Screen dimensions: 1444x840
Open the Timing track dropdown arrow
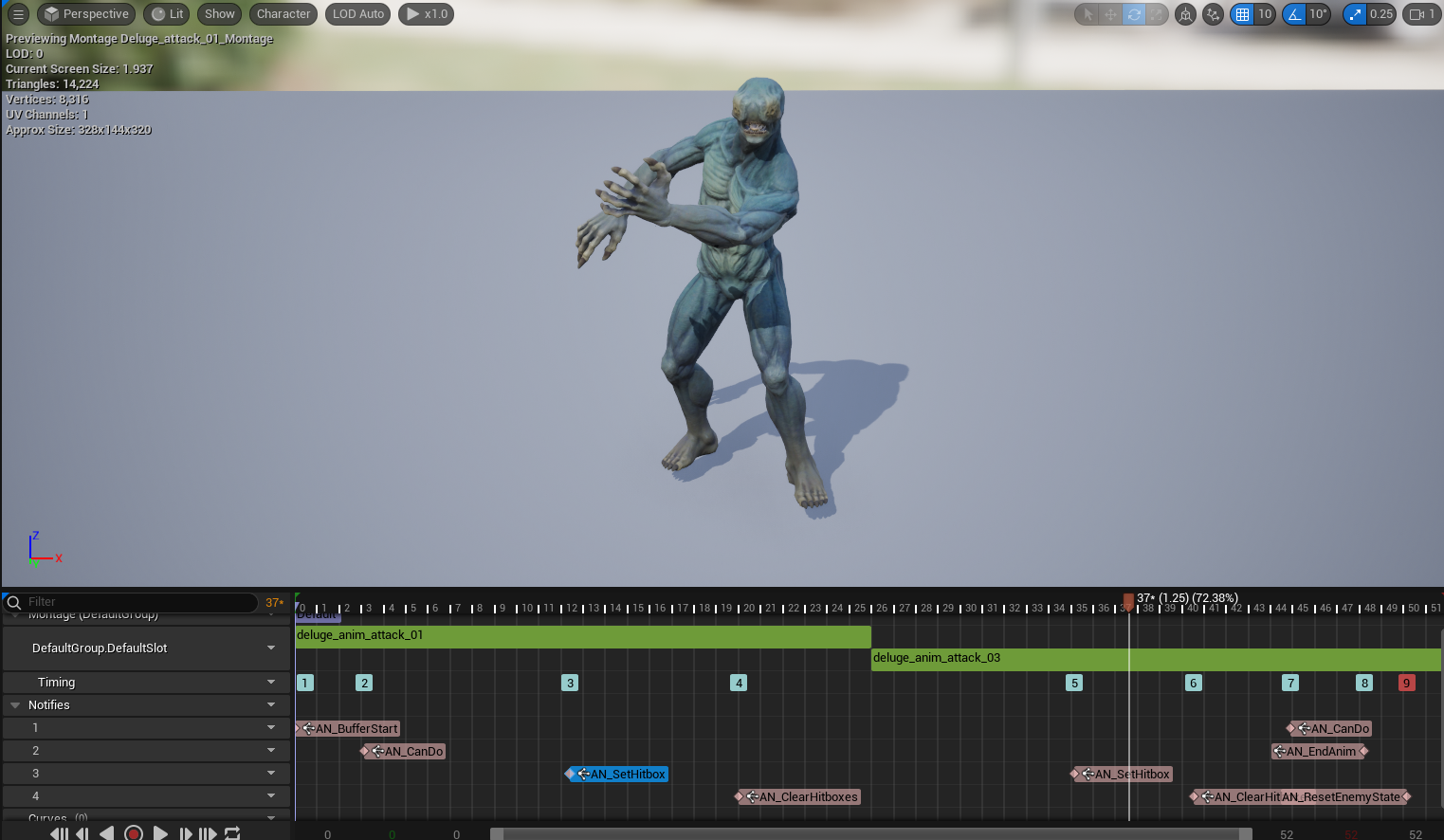pyautogui.click(x=271, y=683)
